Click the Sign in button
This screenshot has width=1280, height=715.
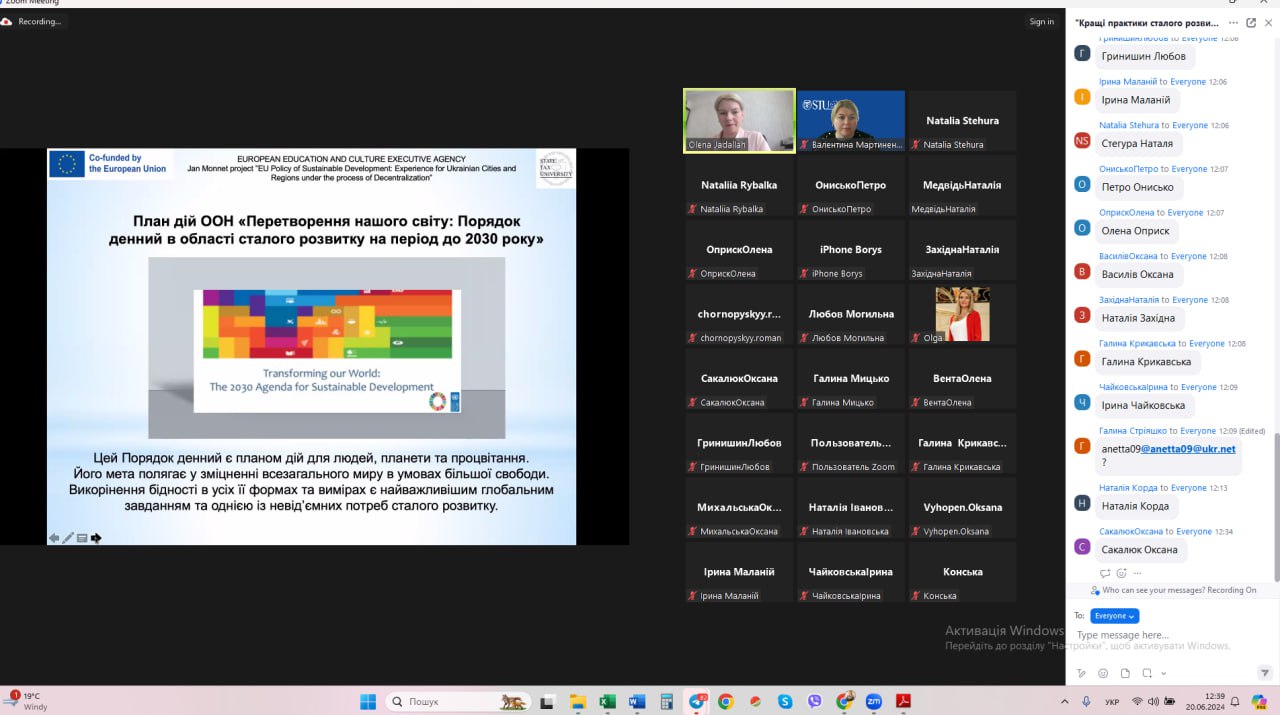1042,22
